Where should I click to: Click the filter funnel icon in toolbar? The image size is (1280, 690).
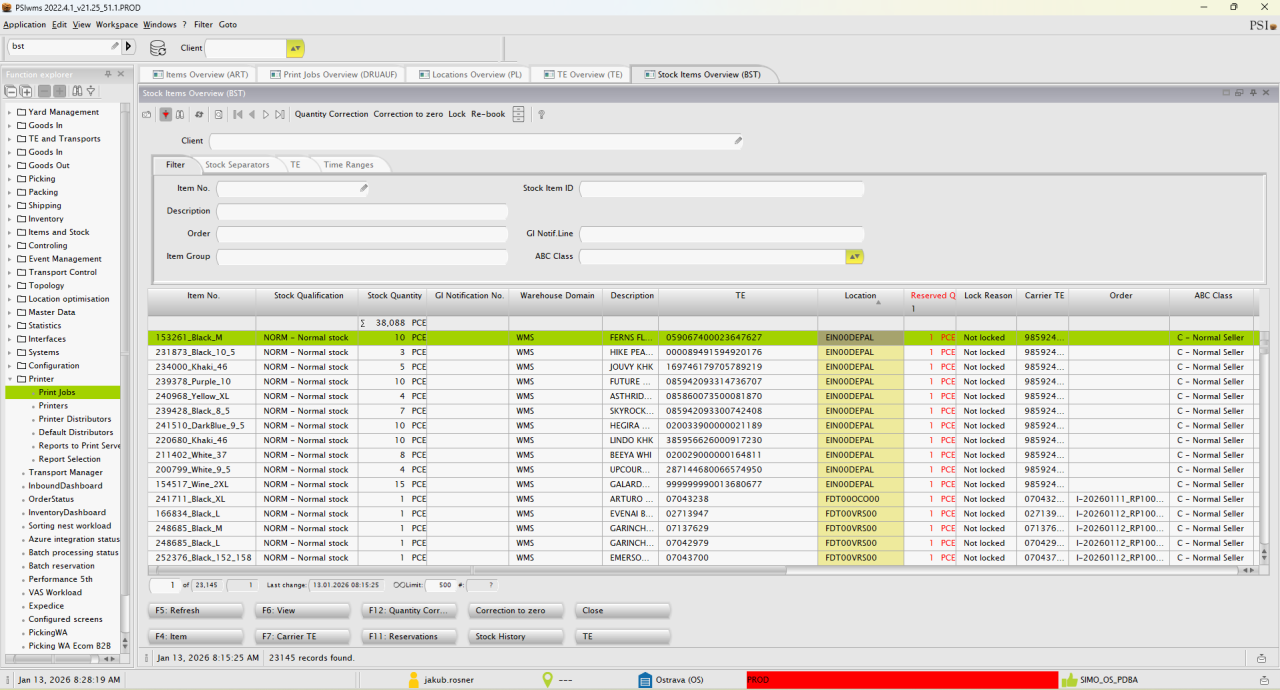click(165, 114)
